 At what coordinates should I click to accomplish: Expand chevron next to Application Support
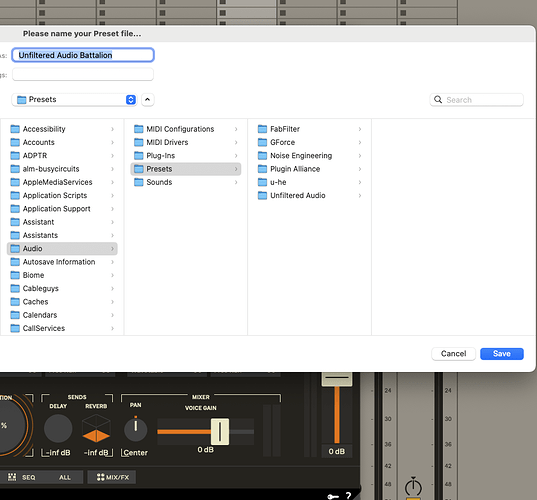coord(112,209)
